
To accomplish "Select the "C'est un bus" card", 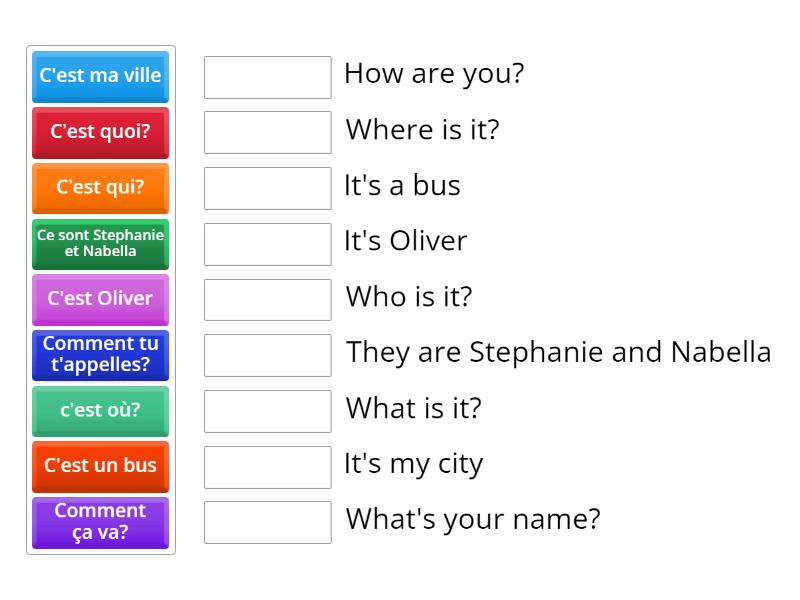I will pyautogui.click(x=100, y=466).
